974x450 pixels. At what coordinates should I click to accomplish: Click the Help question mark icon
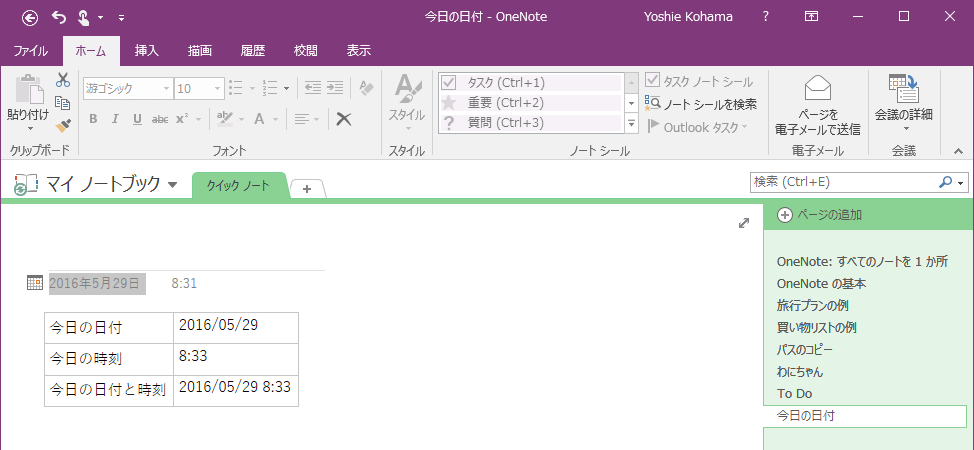[766, 17]
